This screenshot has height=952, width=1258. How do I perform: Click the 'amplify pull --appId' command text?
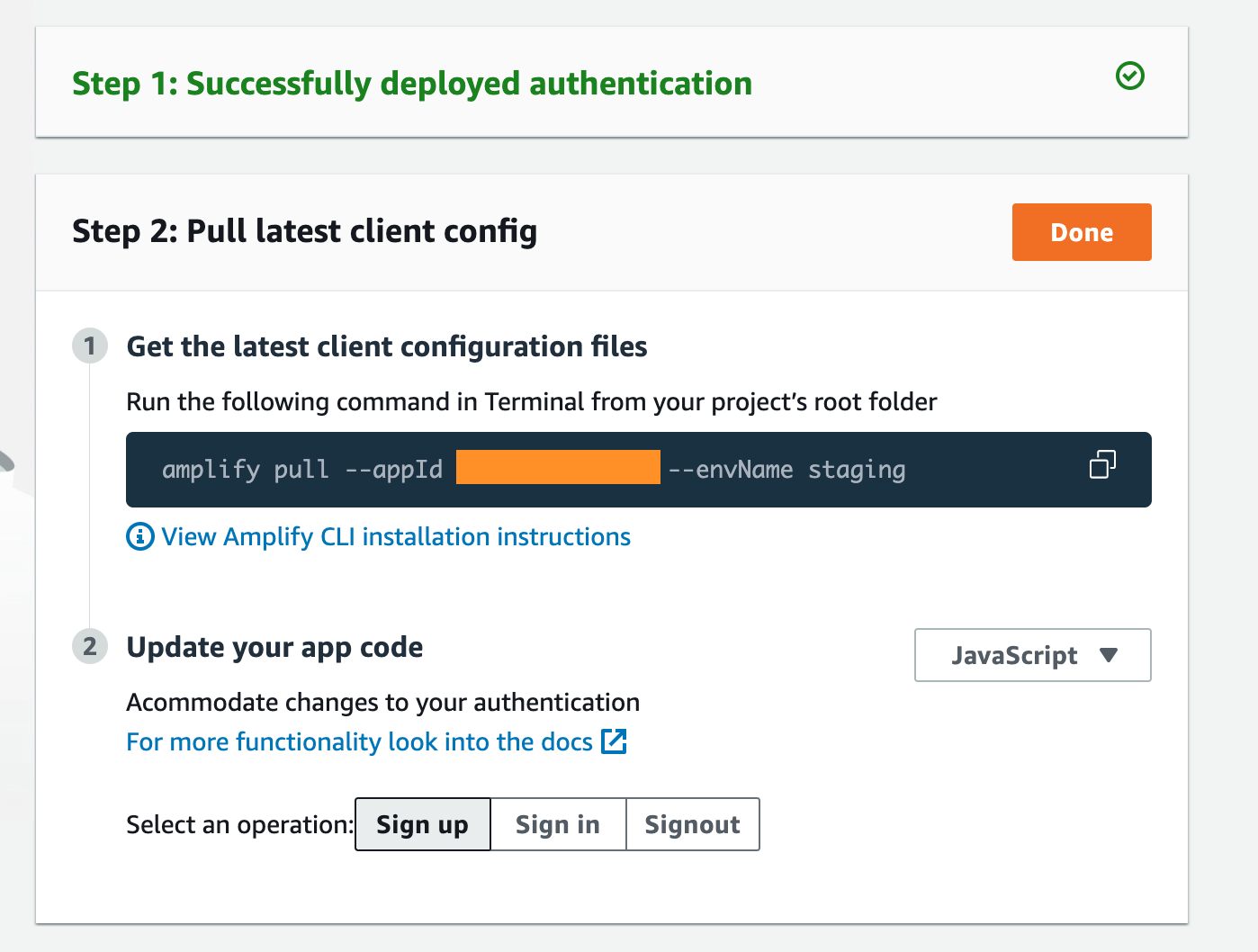point(302,470)
